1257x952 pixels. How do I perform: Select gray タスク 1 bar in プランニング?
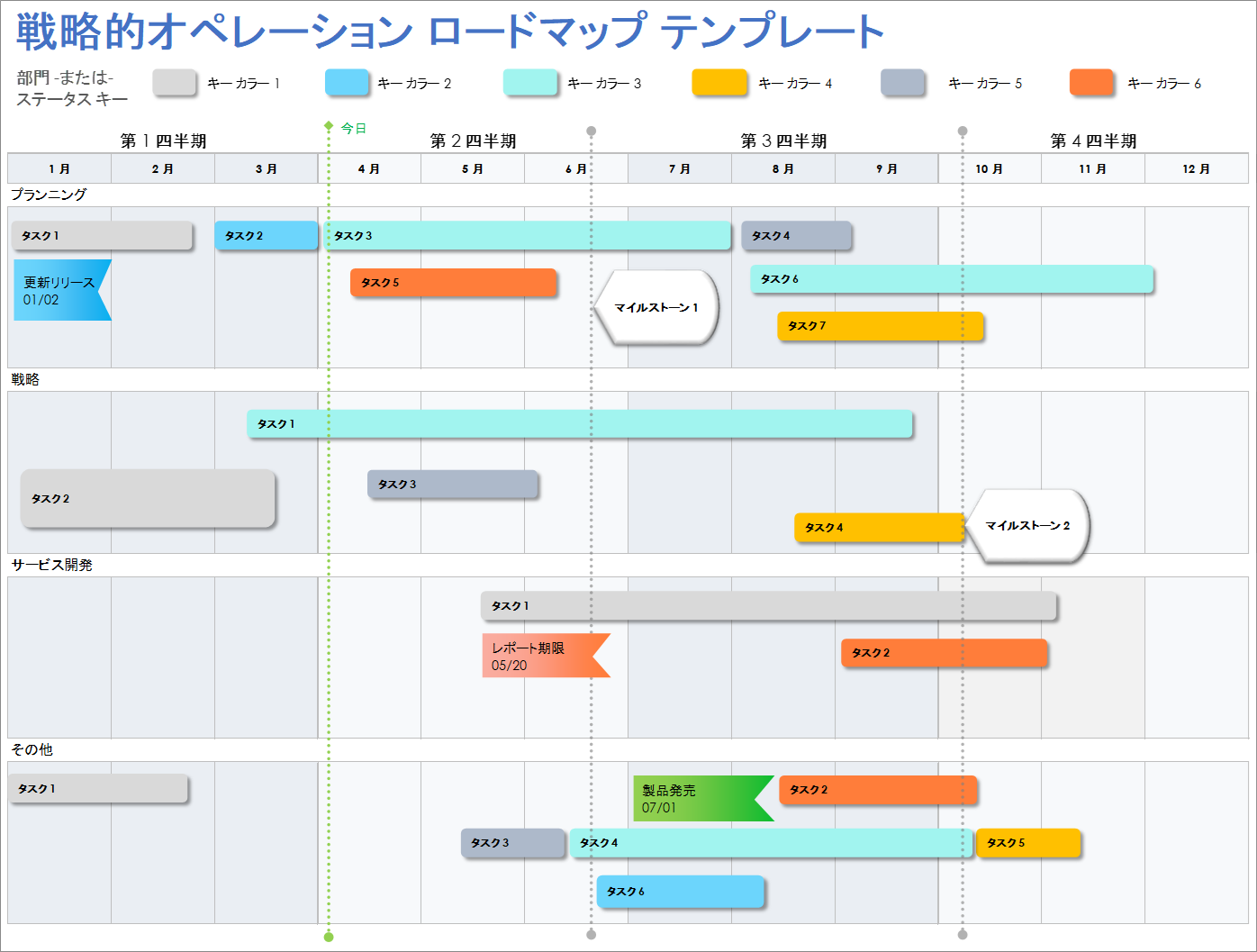point(103,236)
